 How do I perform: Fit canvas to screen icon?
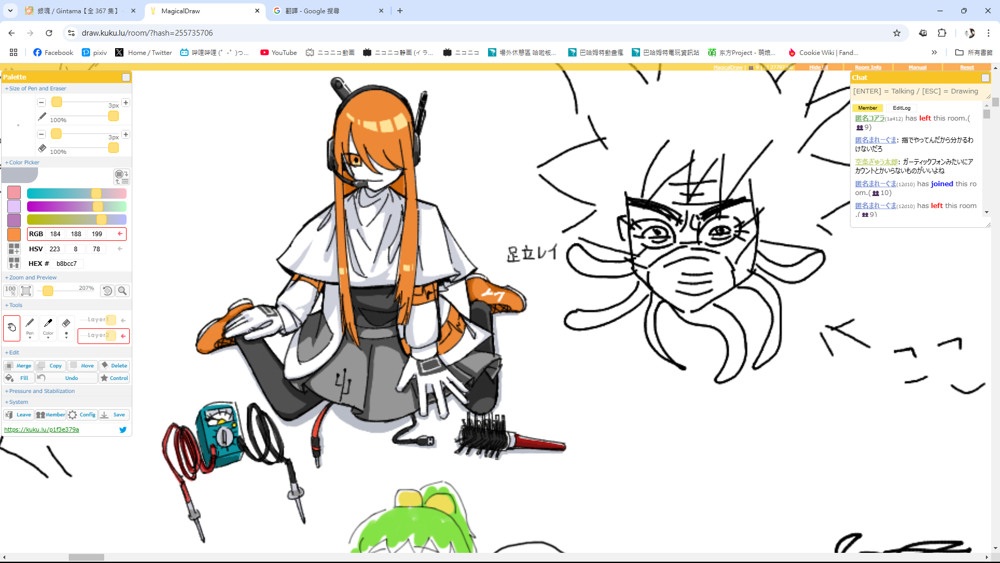click(26, 291)
